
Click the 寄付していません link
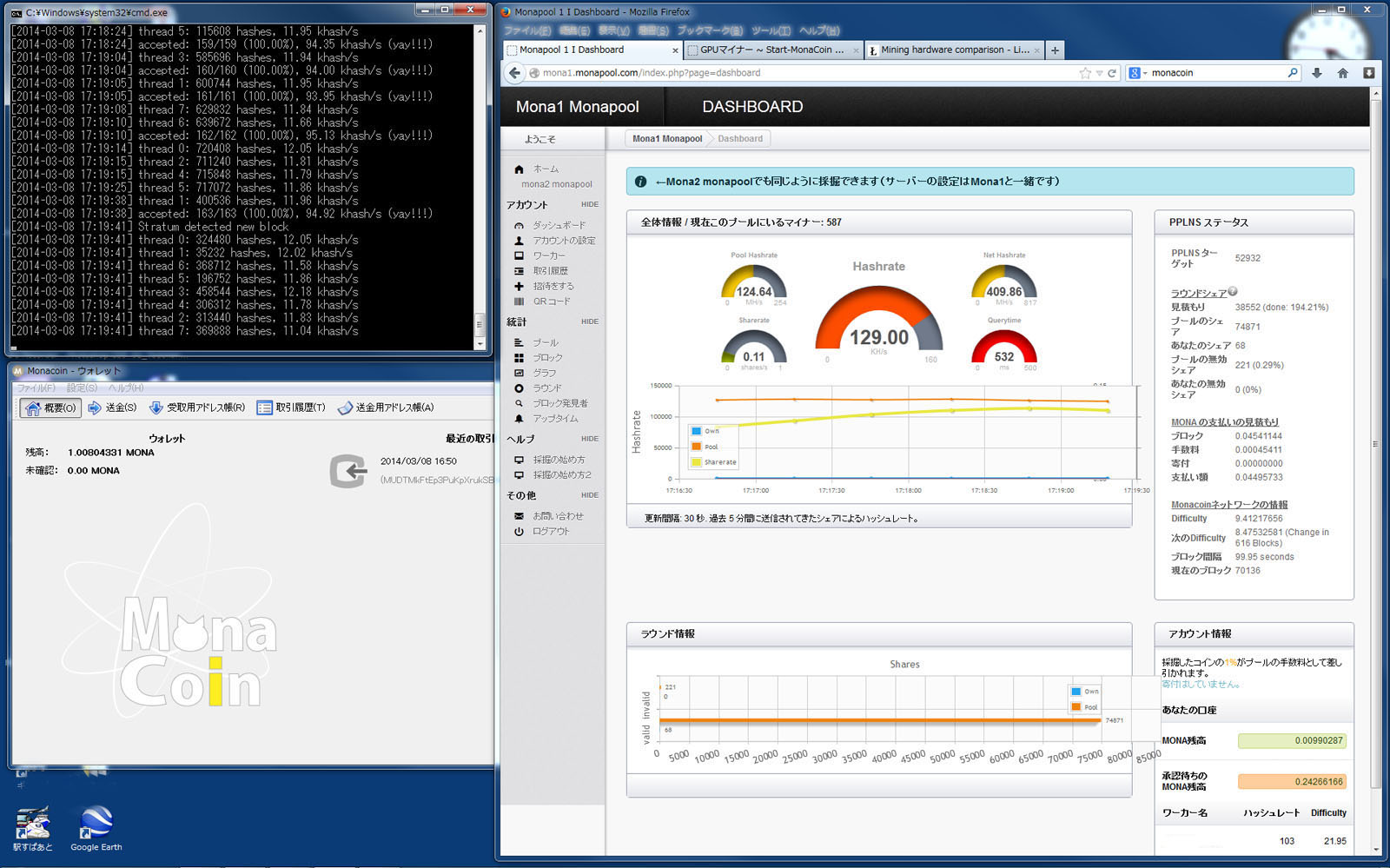tap(1201, 685)
